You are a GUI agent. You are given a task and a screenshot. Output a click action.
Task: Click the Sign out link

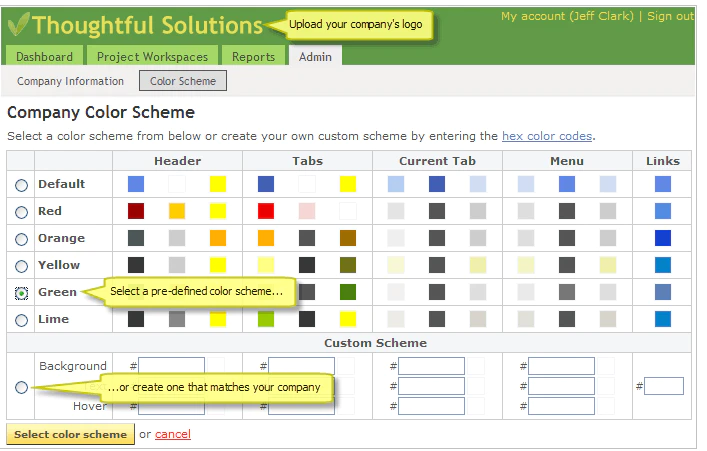coord(670,16)
